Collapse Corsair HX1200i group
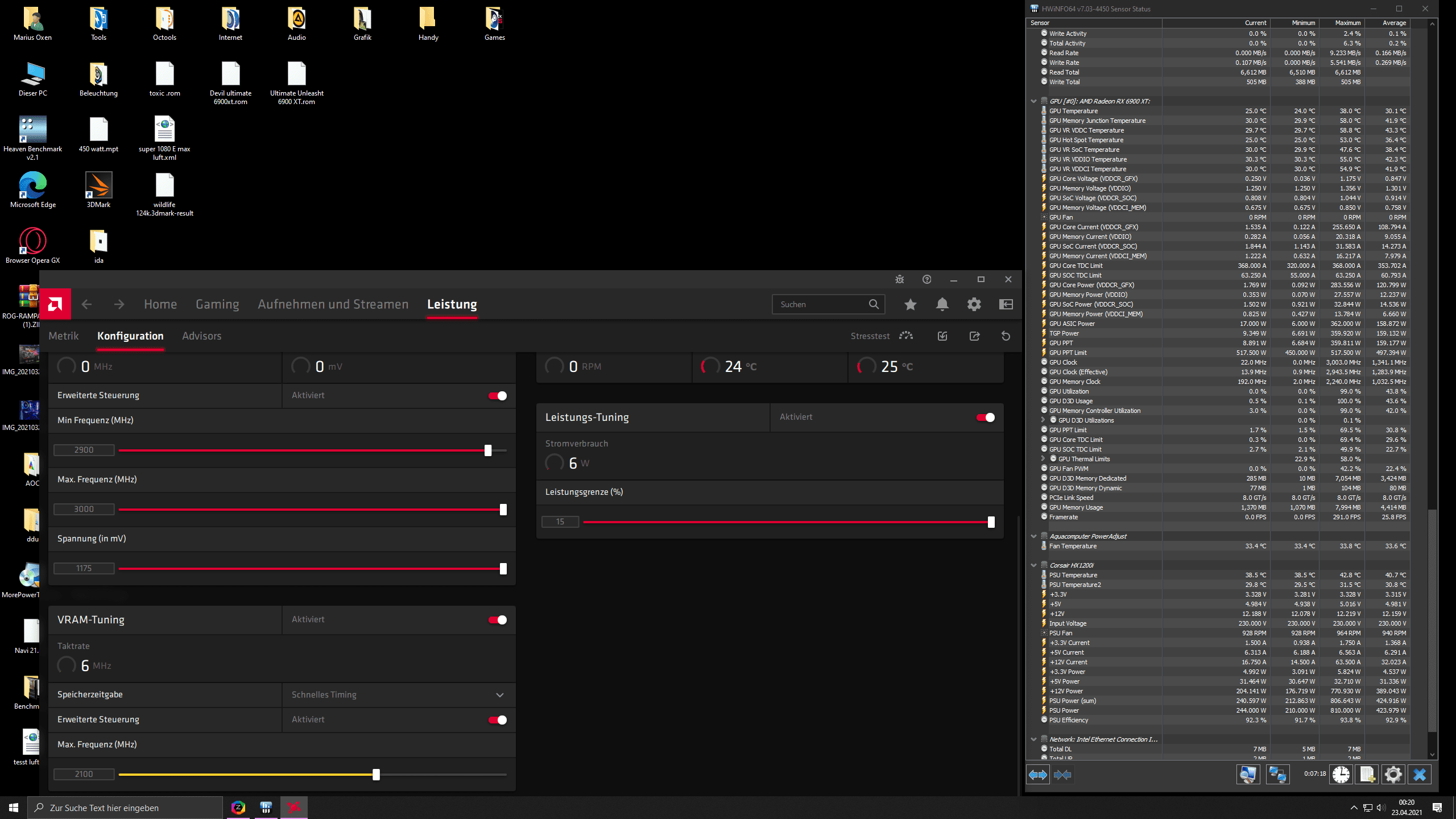 tap(1033, 565)
